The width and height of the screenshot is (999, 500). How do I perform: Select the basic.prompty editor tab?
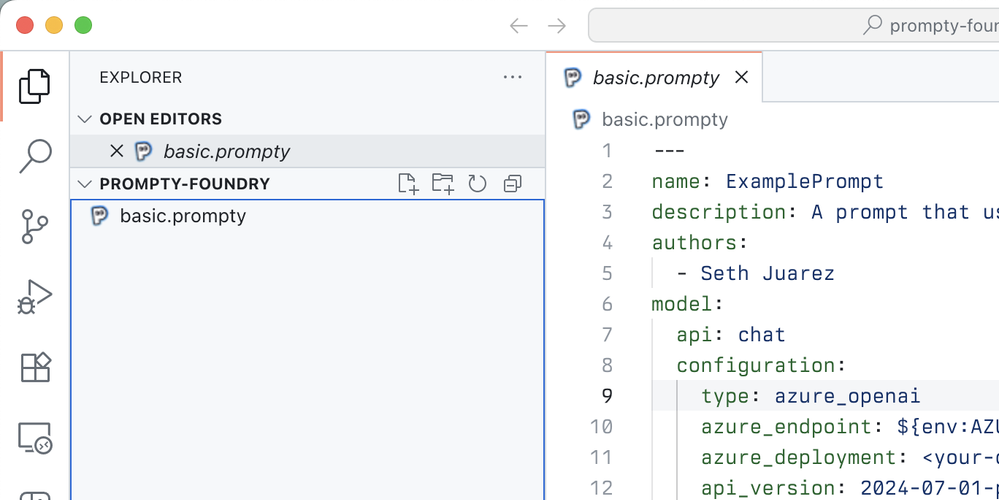coord(654,78)
